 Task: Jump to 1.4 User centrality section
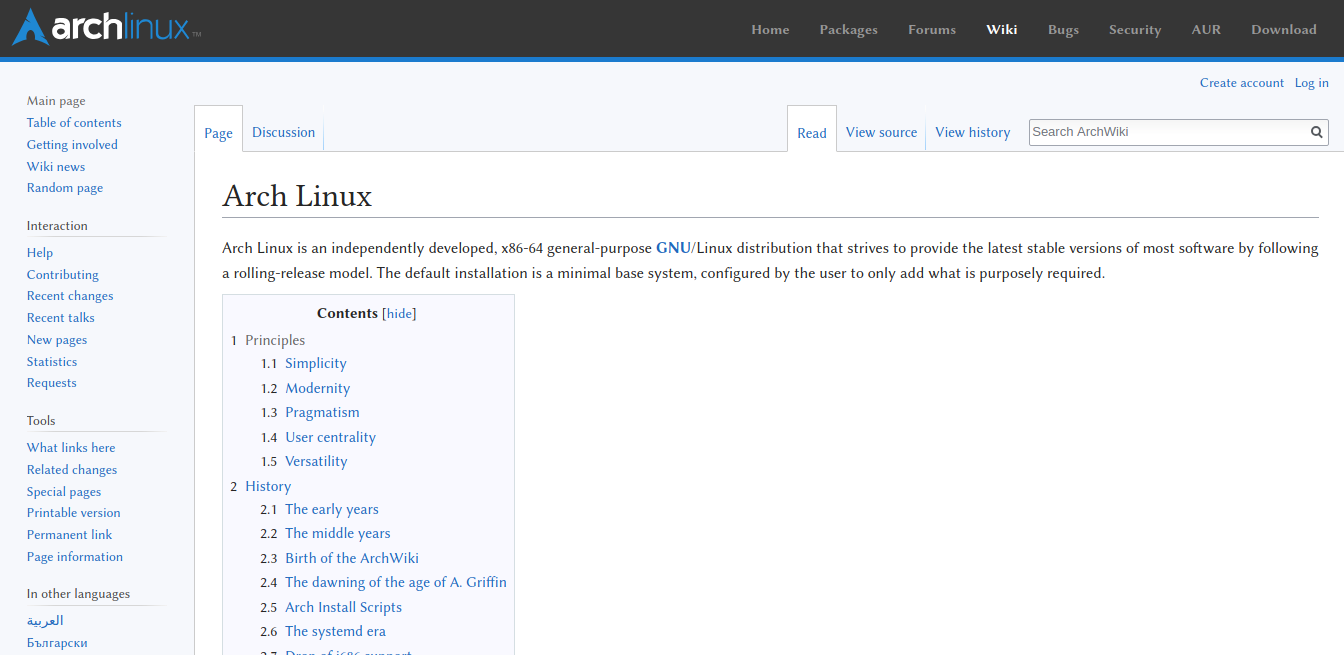(319, 437)
